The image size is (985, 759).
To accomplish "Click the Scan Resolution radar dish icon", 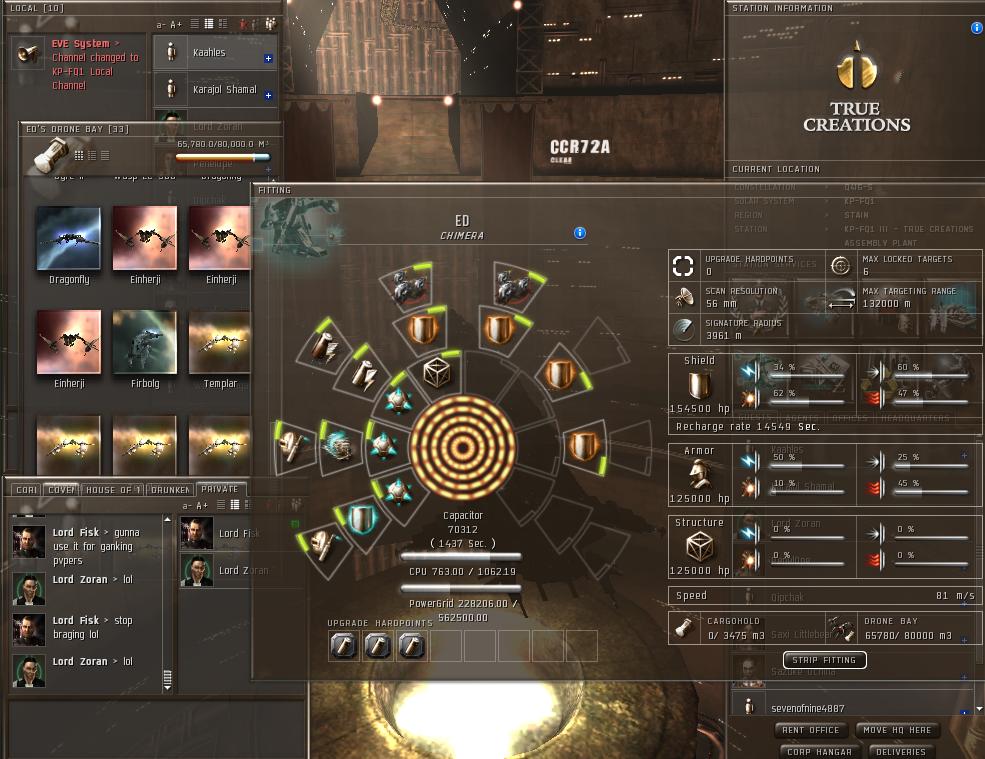I will (683, 297).
